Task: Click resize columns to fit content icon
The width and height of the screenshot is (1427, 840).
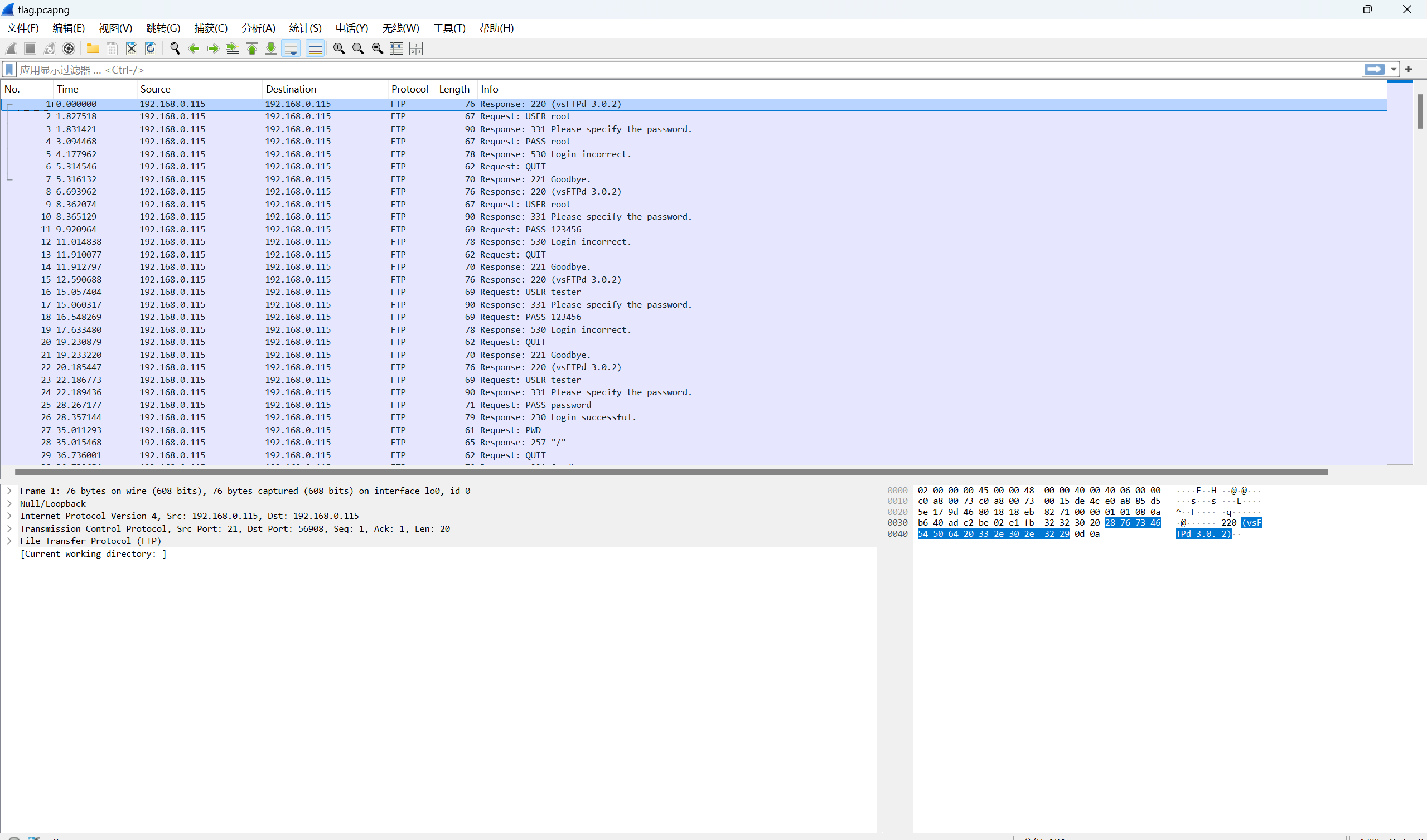Action: 396,48
